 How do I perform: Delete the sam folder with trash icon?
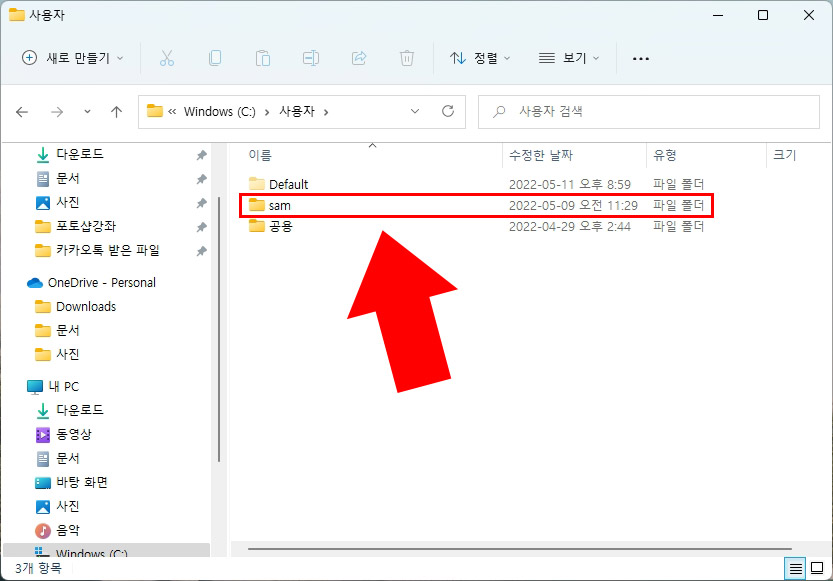[x=407, y=58]
